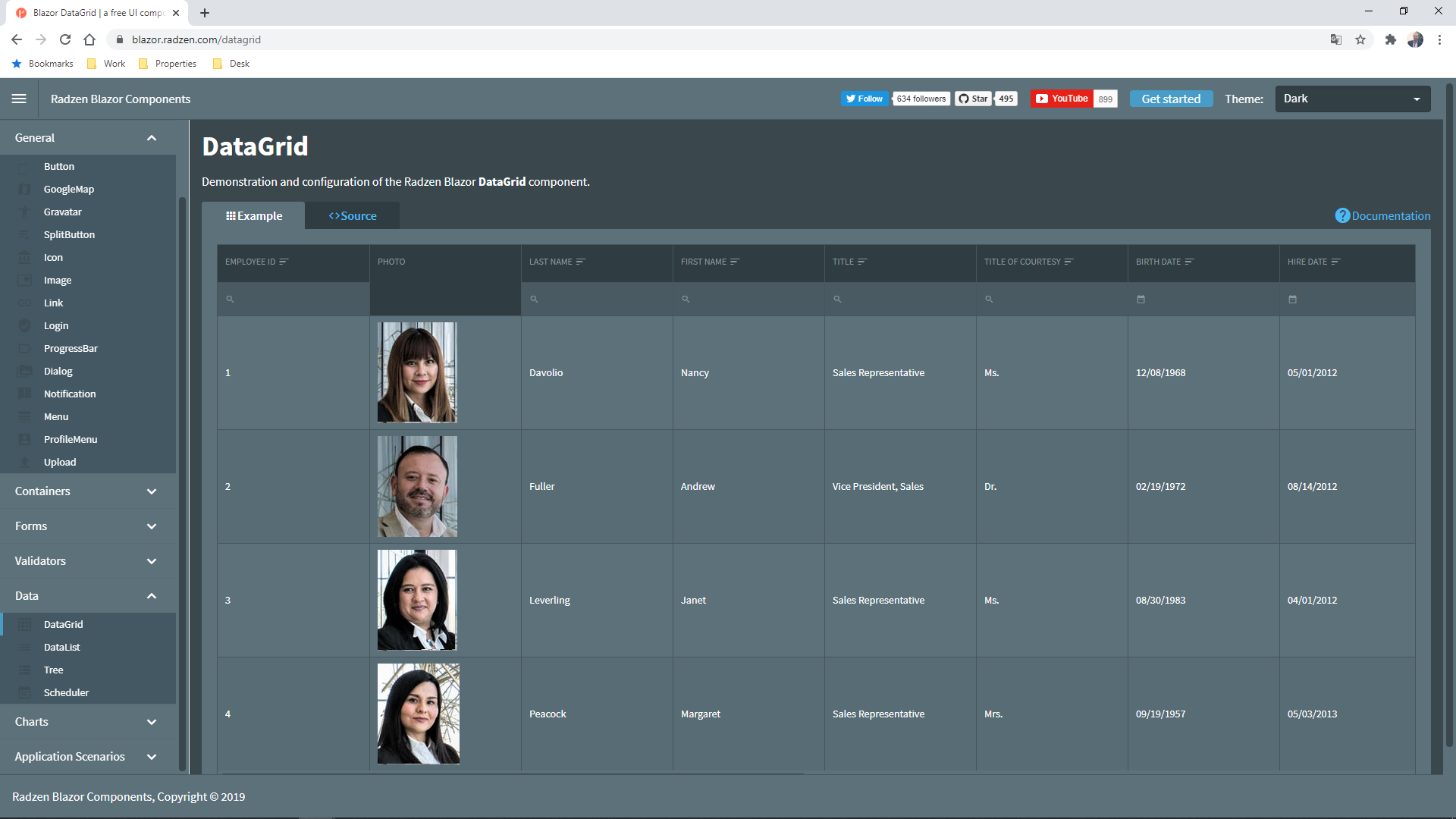Click the search icon in Last Name filter
The image size is (1456, 819).
[535, 299]
